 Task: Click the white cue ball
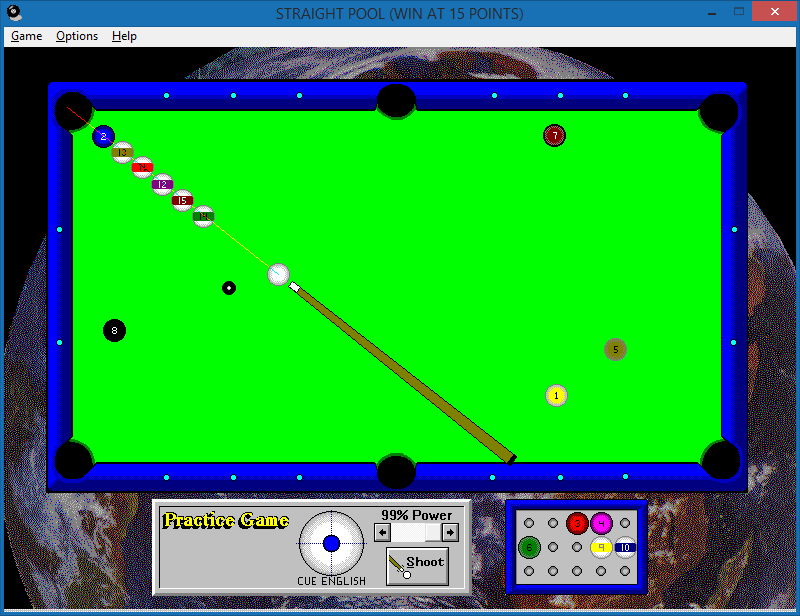click(x=279, y=275)
